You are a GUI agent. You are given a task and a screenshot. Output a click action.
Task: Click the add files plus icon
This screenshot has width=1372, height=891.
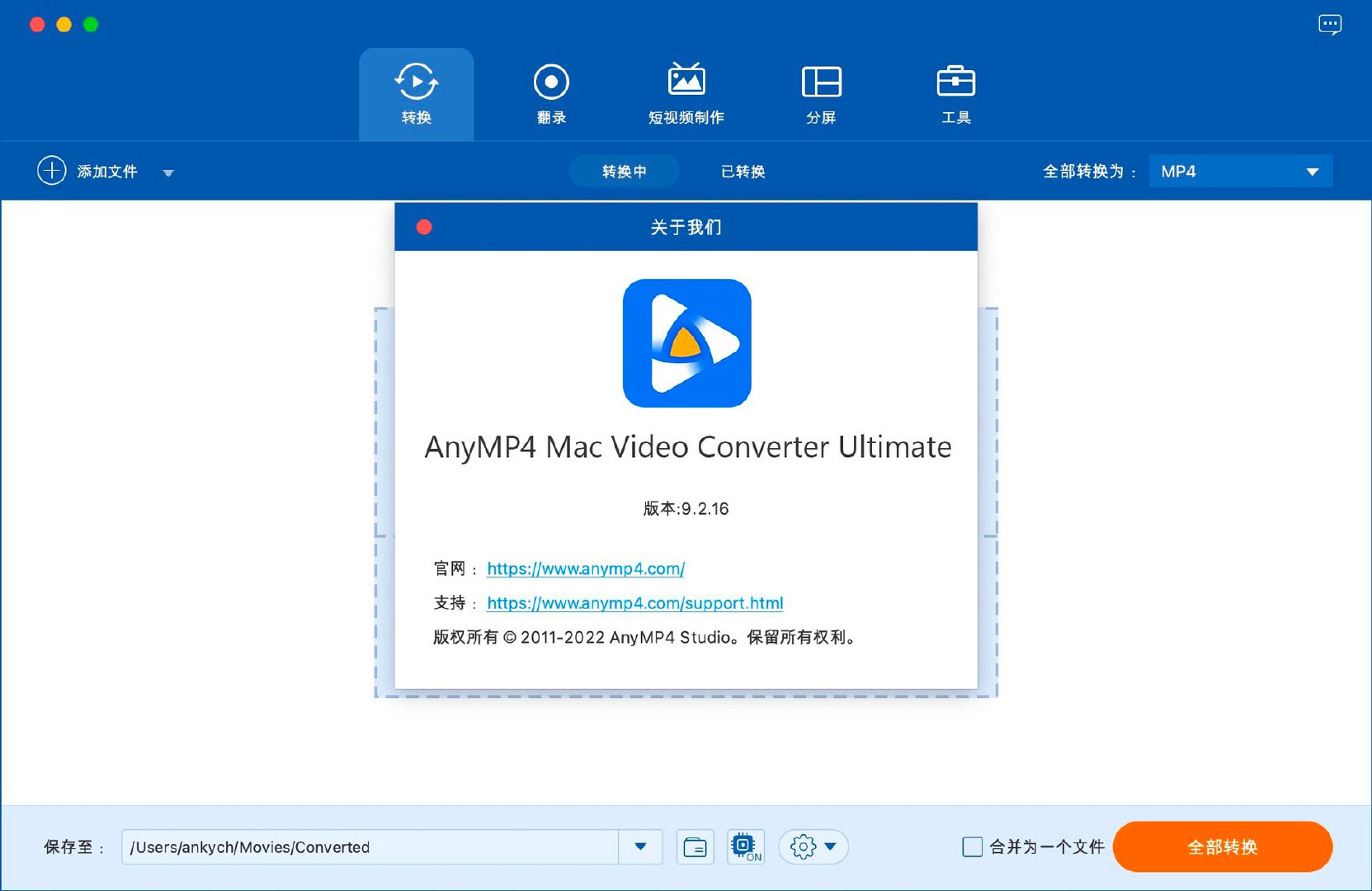point(53,171)
